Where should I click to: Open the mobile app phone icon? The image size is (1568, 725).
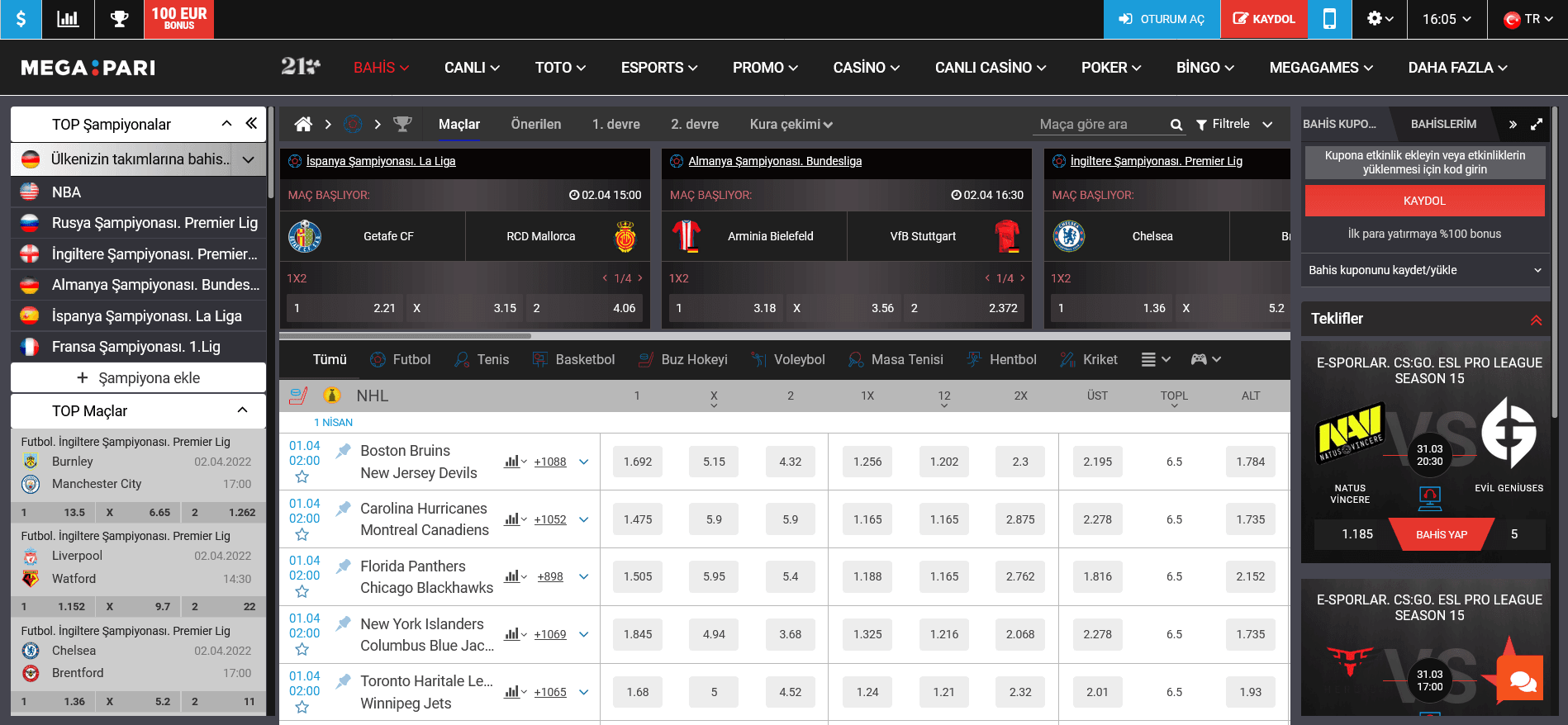pyautogui.click(x=1329, y=19)
